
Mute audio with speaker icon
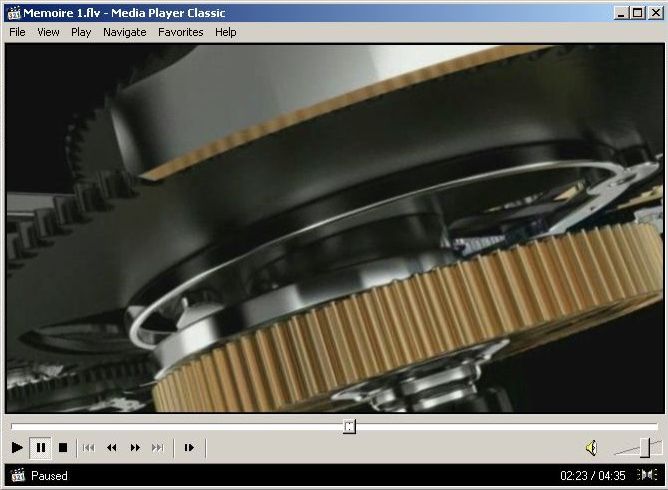click(592, 448)
